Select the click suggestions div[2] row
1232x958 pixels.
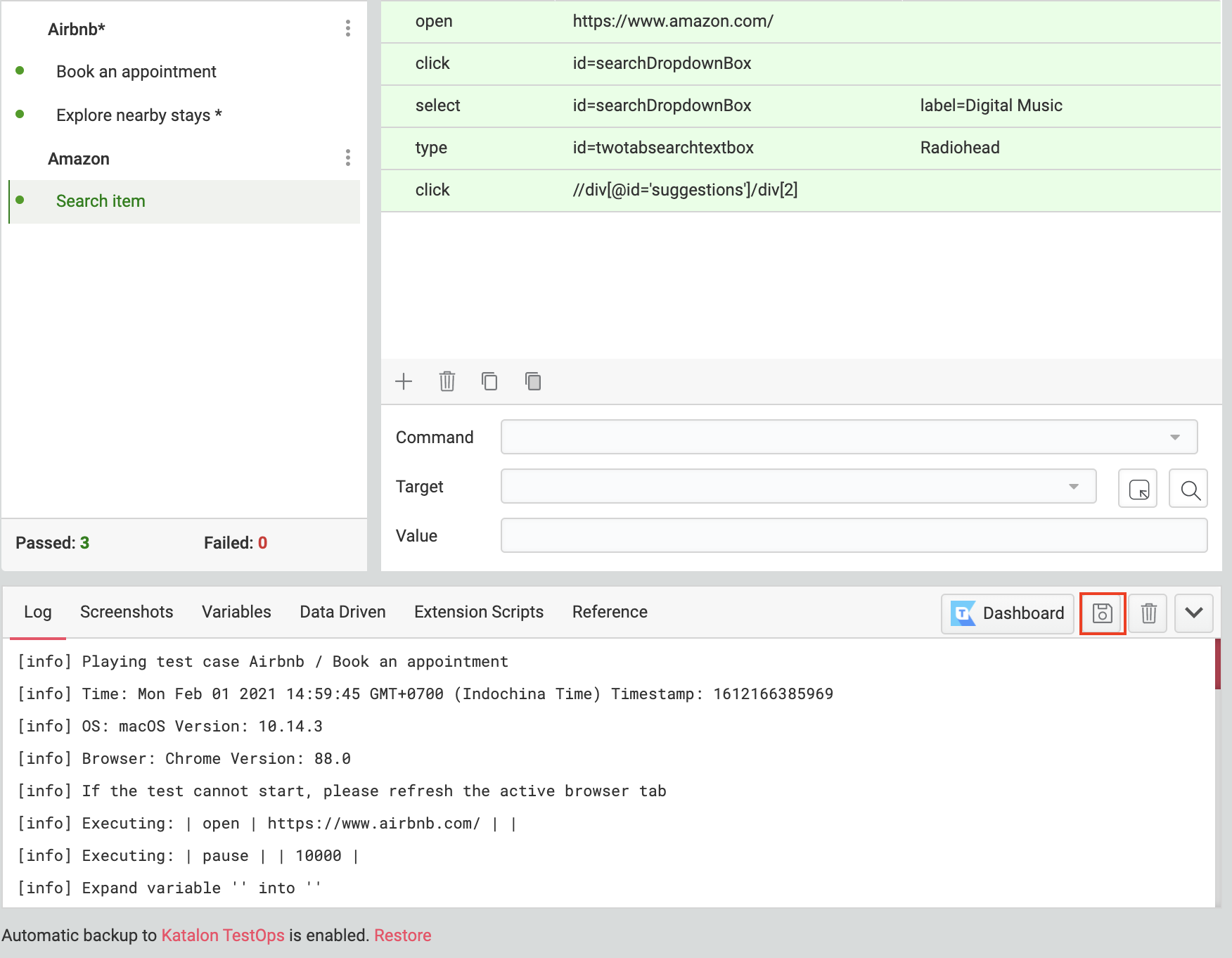click(x=800, y=190)
